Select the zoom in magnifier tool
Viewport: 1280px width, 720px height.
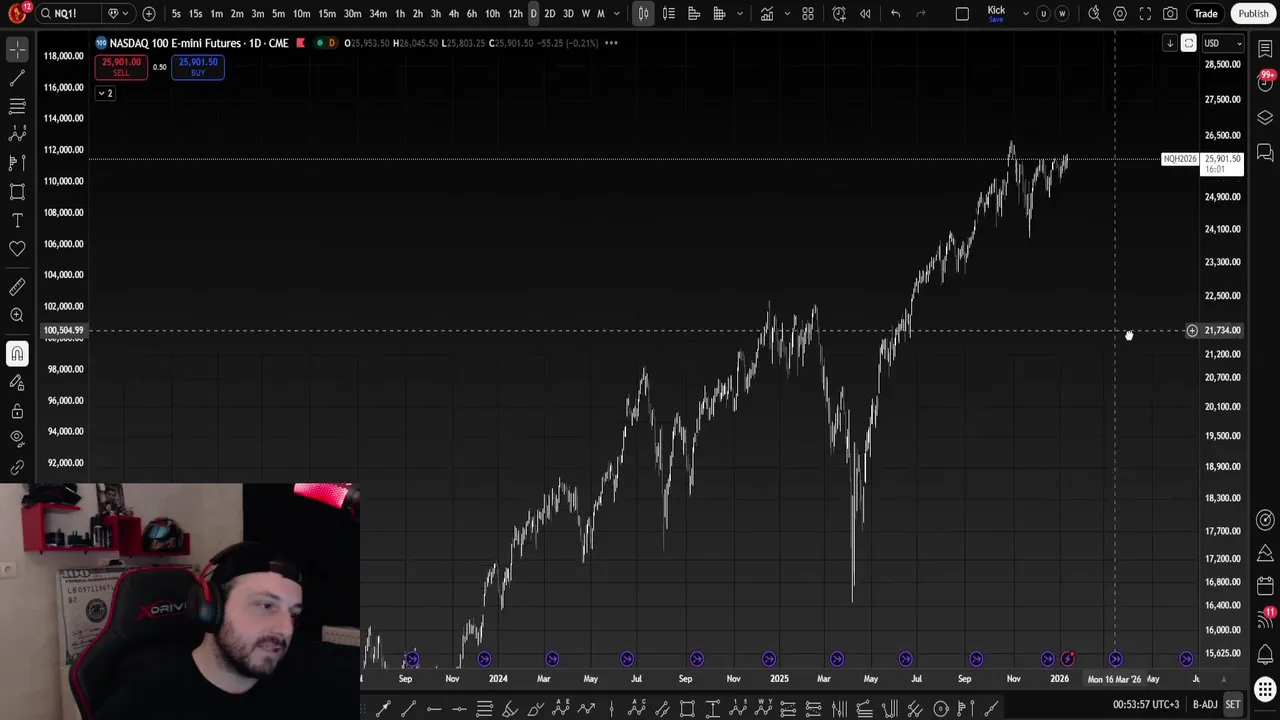pos(17,315)
